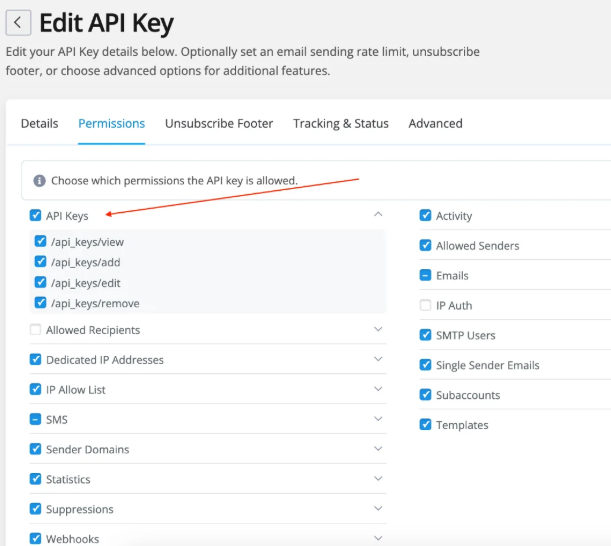Toggle the /api_keys/view permission
This screenshot has width=611, height=546.
point(41,242)
